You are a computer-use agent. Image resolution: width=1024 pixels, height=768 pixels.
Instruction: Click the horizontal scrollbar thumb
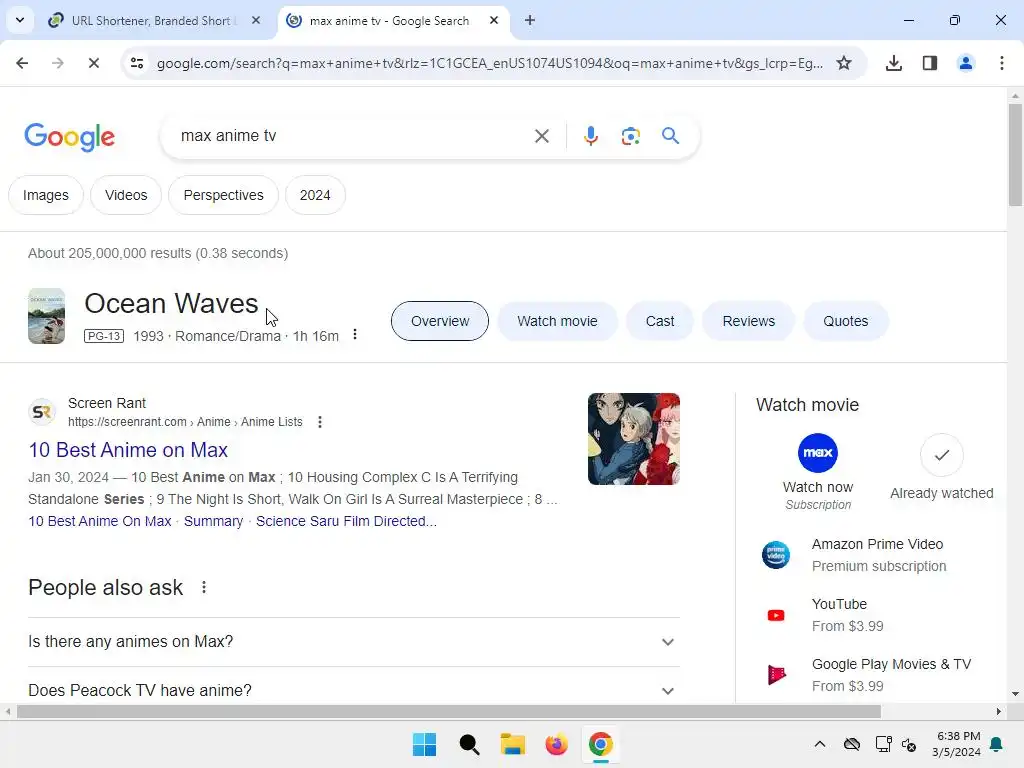pyautogui.click(x=449, y=711)
